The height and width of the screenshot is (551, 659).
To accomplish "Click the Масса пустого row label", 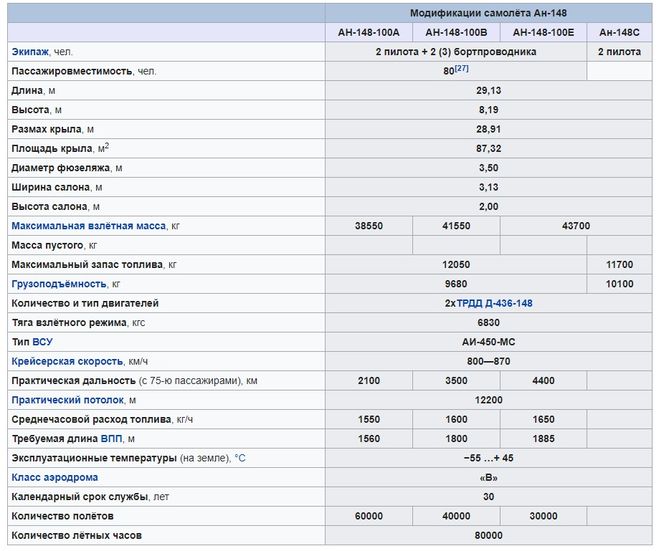I will click(54, 245).
